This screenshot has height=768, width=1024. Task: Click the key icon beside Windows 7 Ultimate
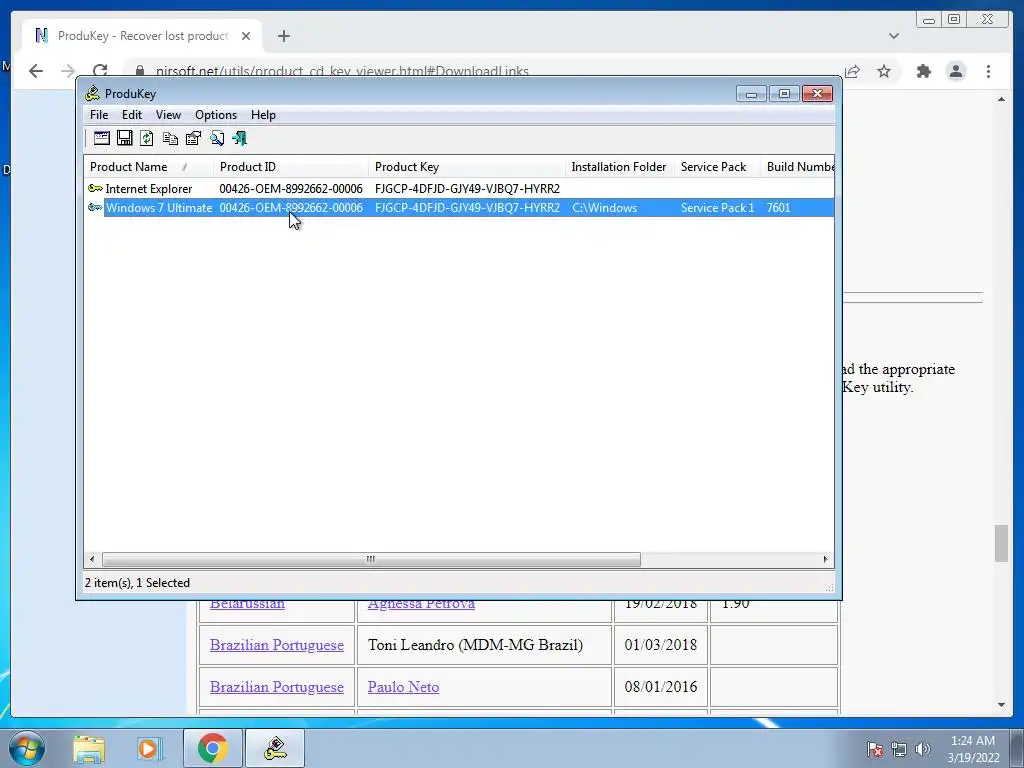(95, 207)
